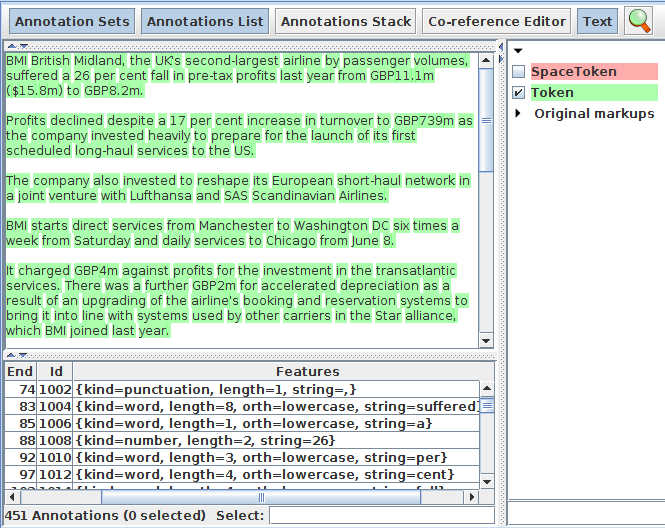665x528 pixels.
Task: Toggle the Text view button
Action: tap(597, 21)
